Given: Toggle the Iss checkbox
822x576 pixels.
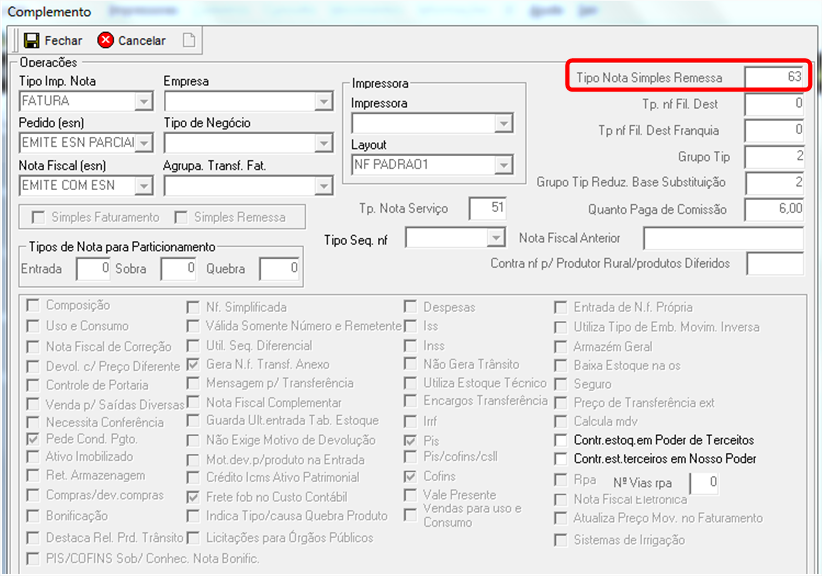Looking at the screenshot, I should (x=410, y=325).
